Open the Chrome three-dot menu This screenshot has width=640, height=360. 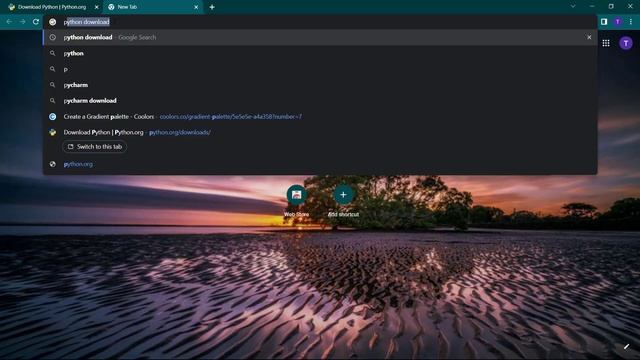[x=631, y=22]
